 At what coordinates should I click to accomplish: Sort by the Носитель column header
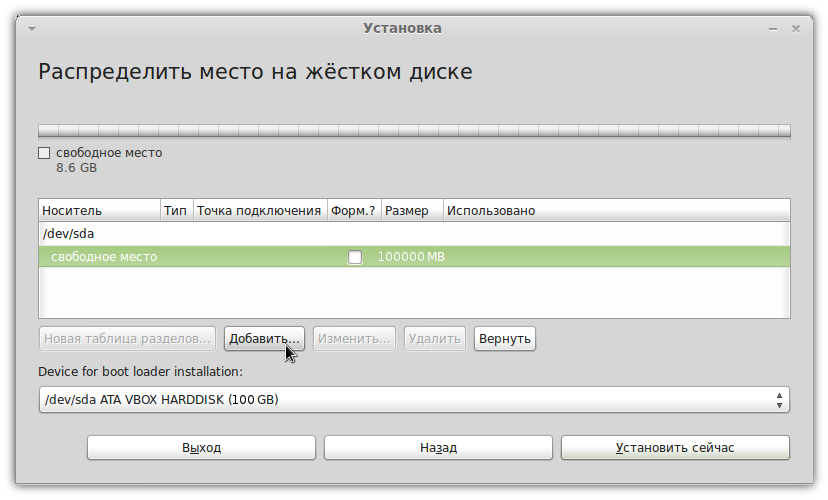tap(99, 211)
